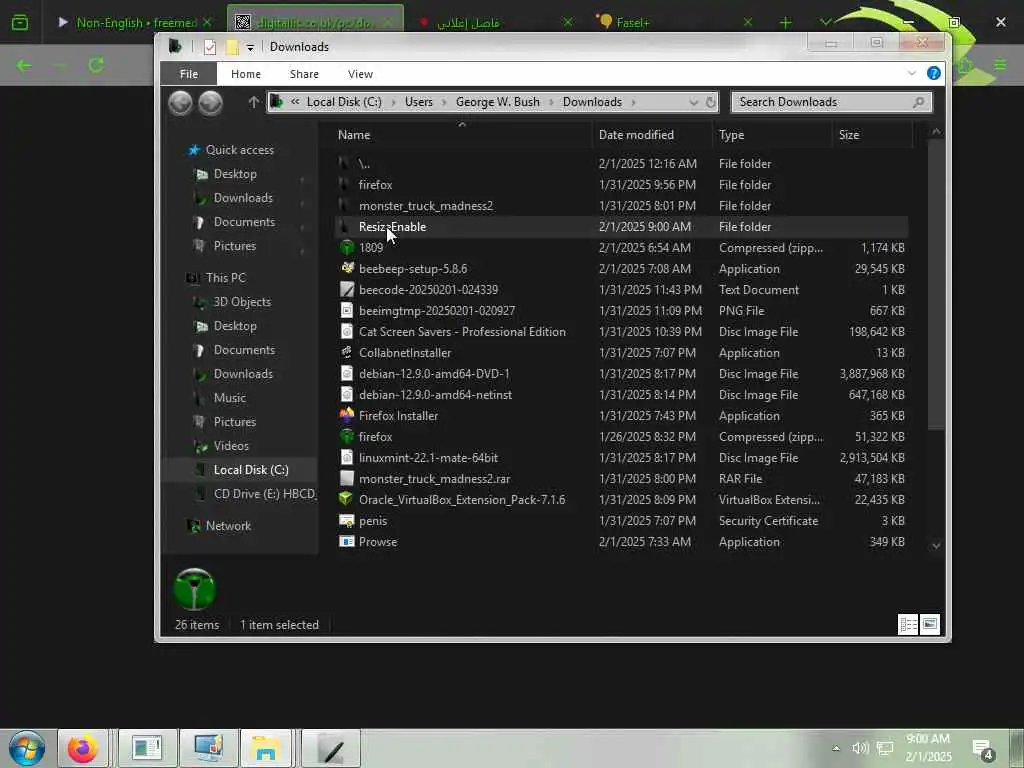
Task: Go up one folder level arrow
Action: (x=253, y=102)
